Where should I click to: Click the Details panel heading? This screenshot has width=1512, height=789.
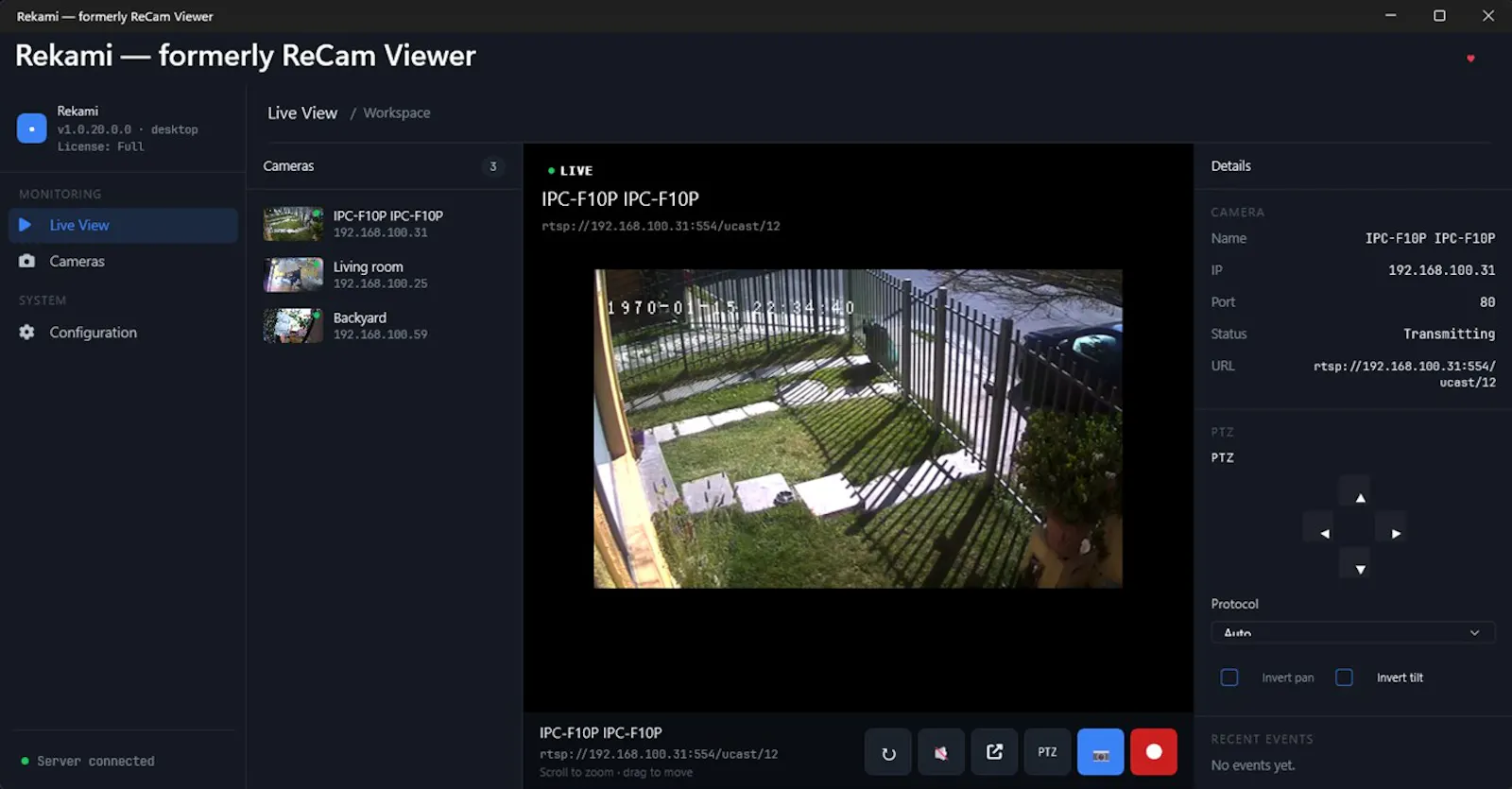pyautogui.click(x=1230, y=166)
